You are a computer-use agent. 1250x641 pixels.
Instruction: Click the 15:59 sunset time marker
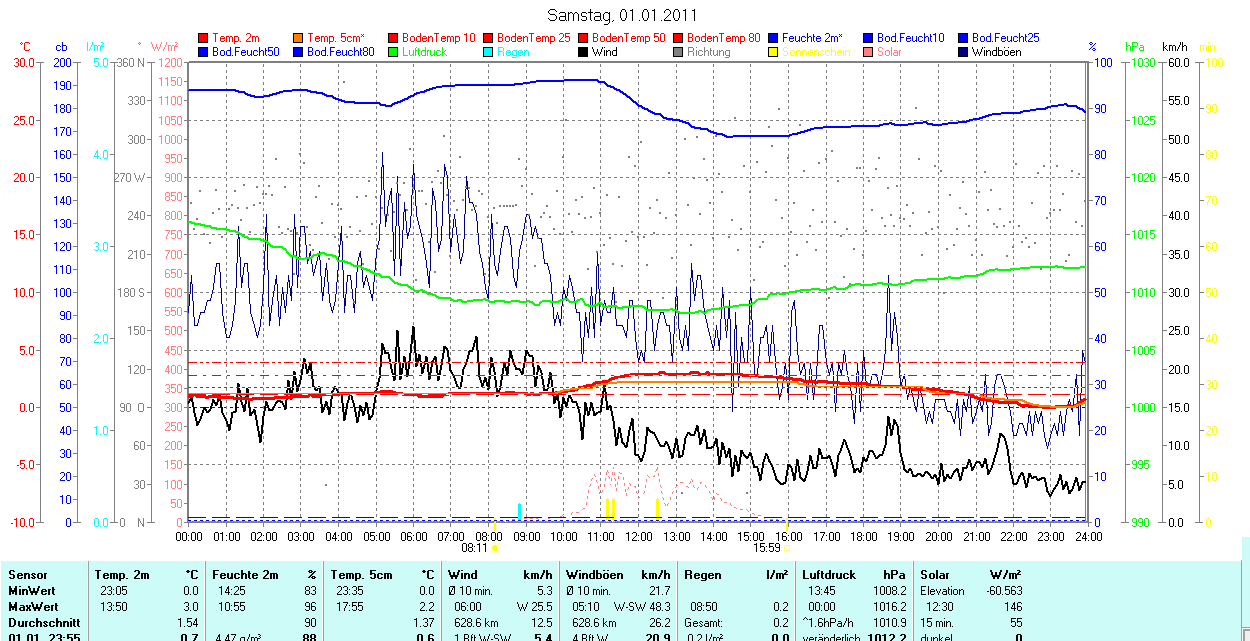click(x=766, y=548)
